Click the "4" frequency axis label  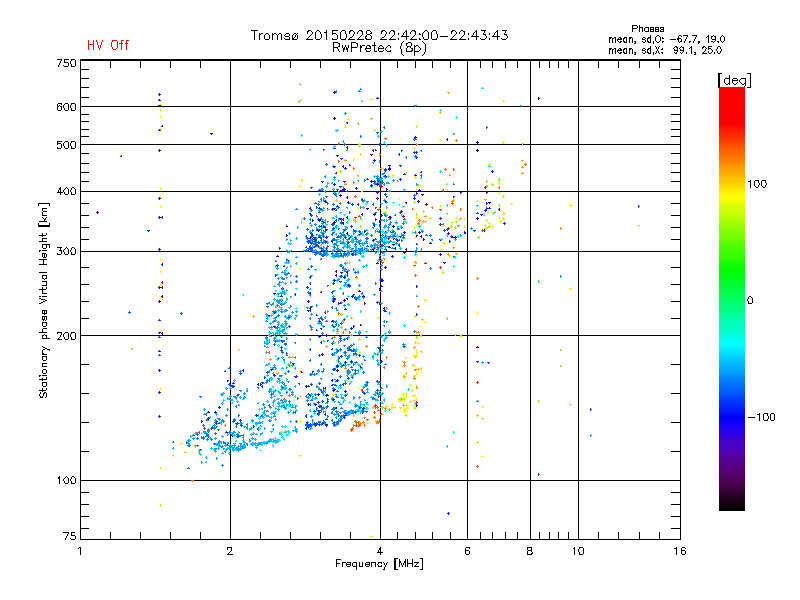(380, 551)
